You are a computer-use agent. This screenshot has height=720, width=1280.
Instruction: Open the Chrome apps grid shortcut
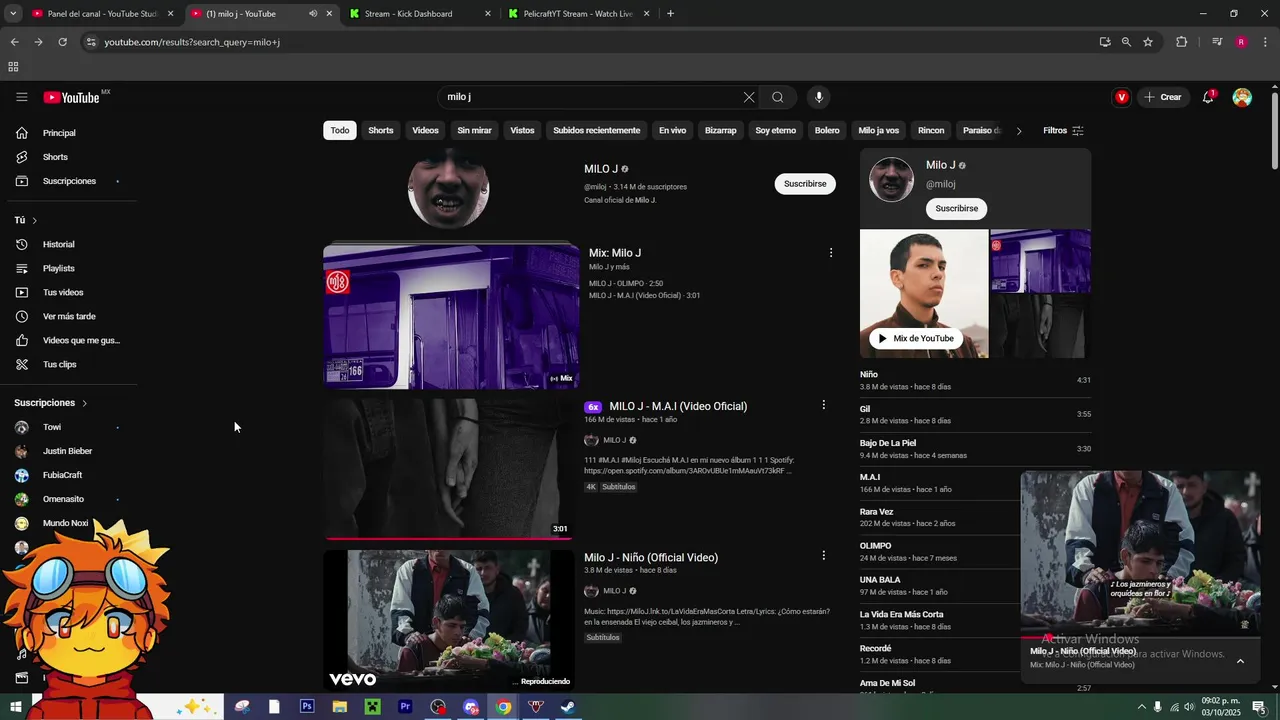13,67
